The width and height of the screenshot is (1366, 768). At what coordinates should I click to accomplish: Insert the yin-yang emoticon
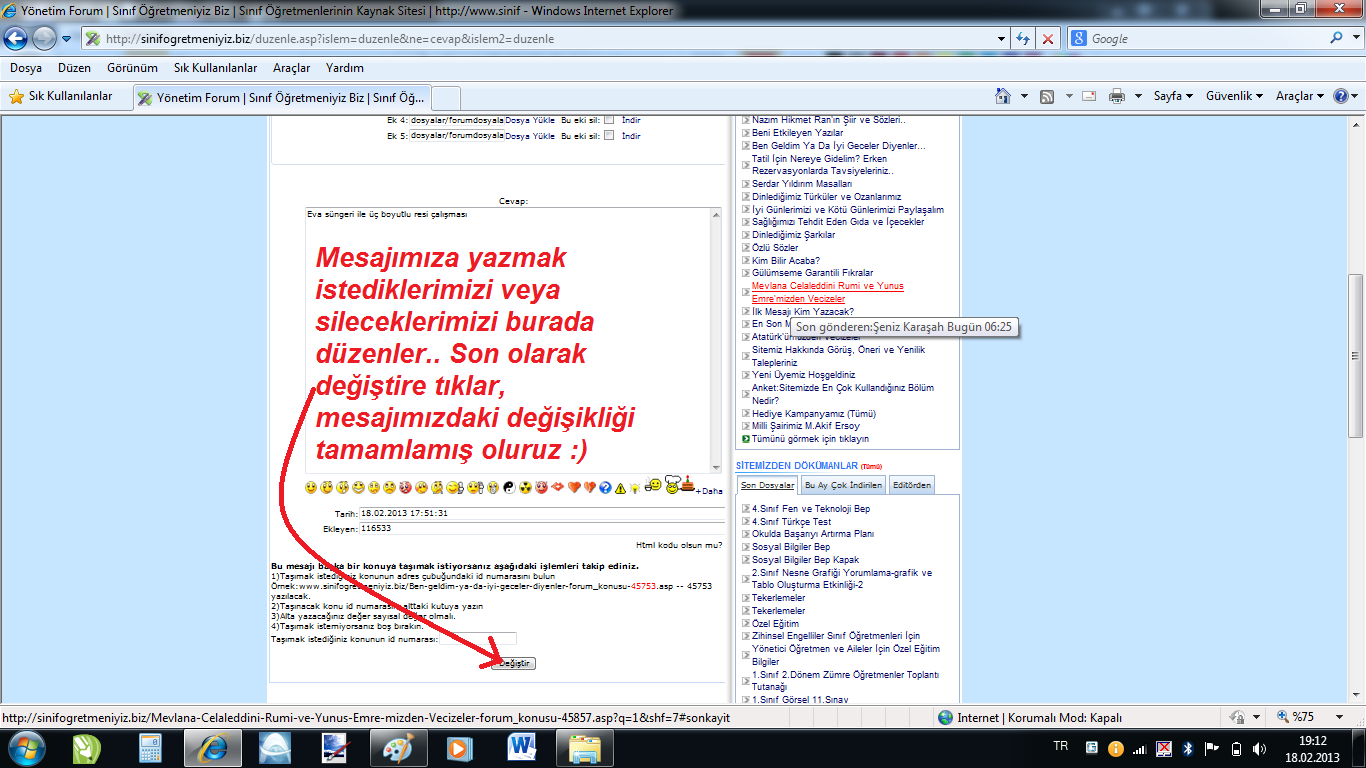click(x=507, y=488)
